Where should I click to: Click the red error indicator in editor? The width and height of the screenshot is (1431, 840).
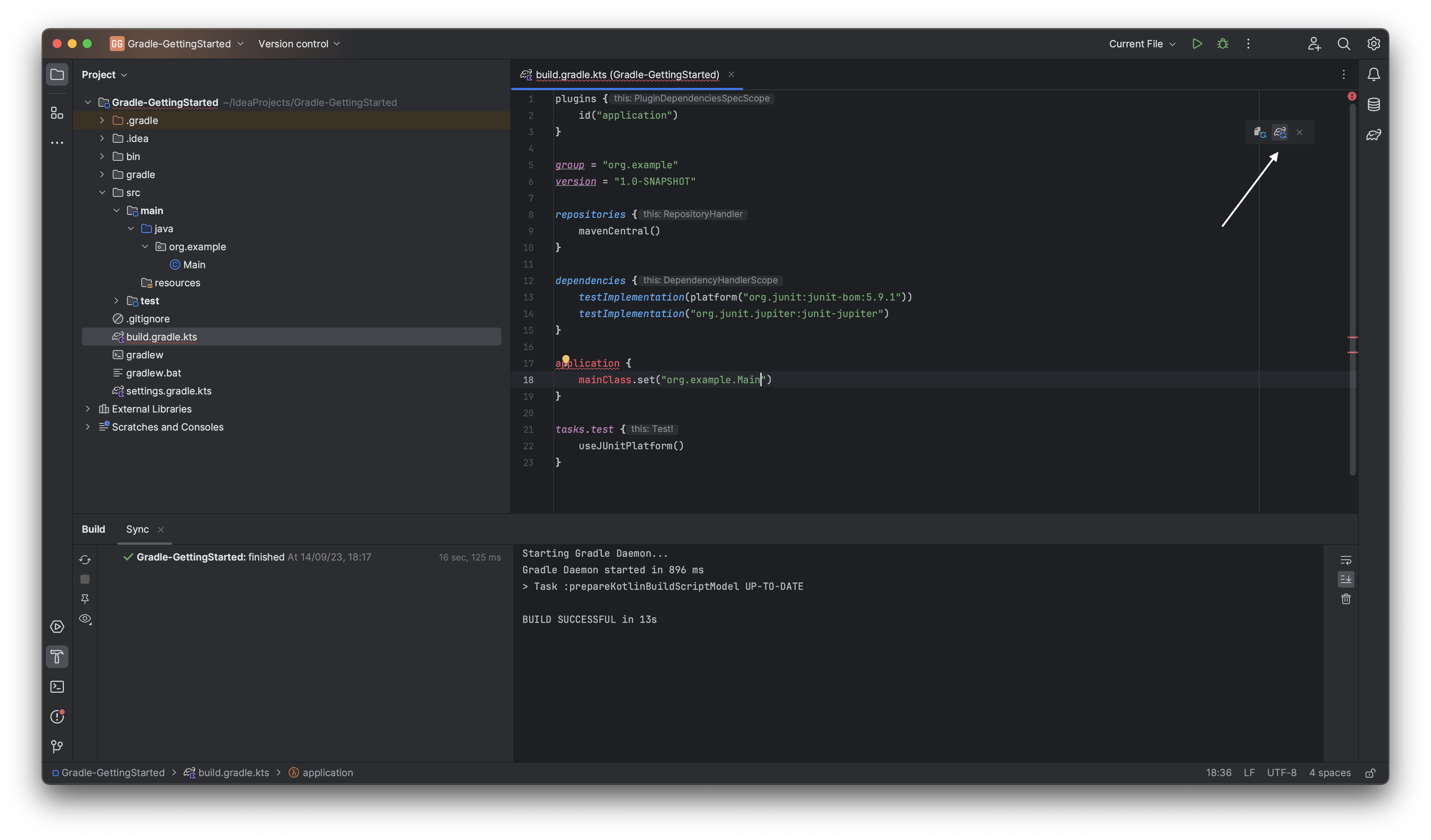pyautogui.click(x=1351, y=97)
